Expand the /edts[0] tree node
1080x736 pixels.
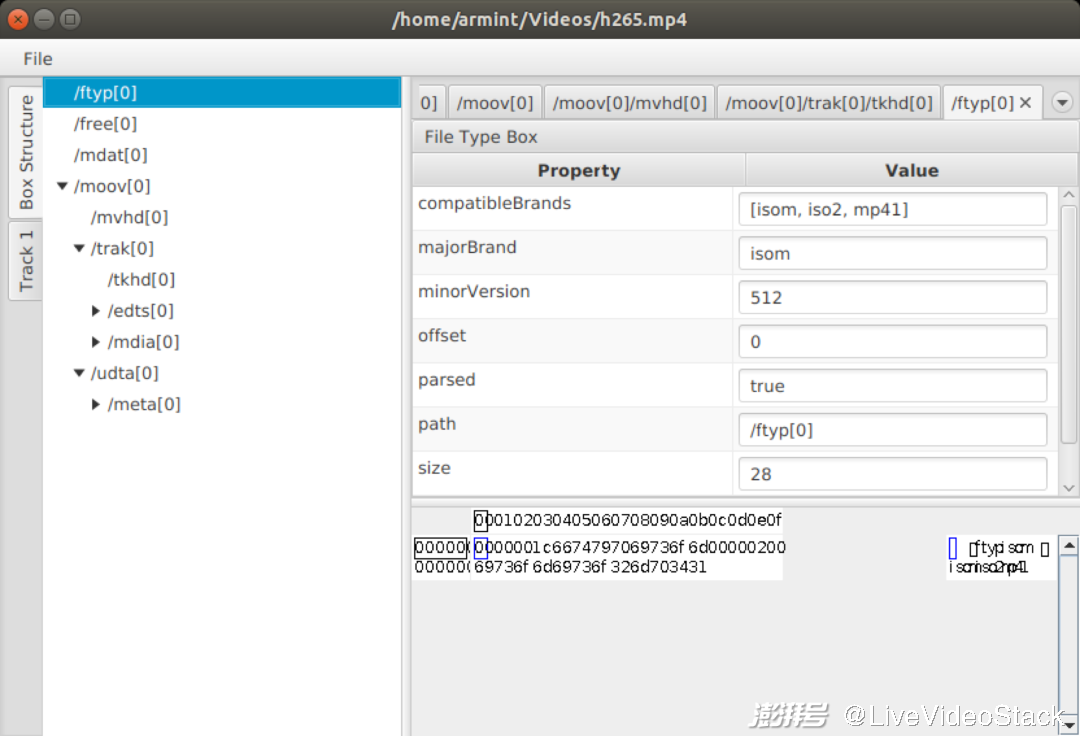96,311
